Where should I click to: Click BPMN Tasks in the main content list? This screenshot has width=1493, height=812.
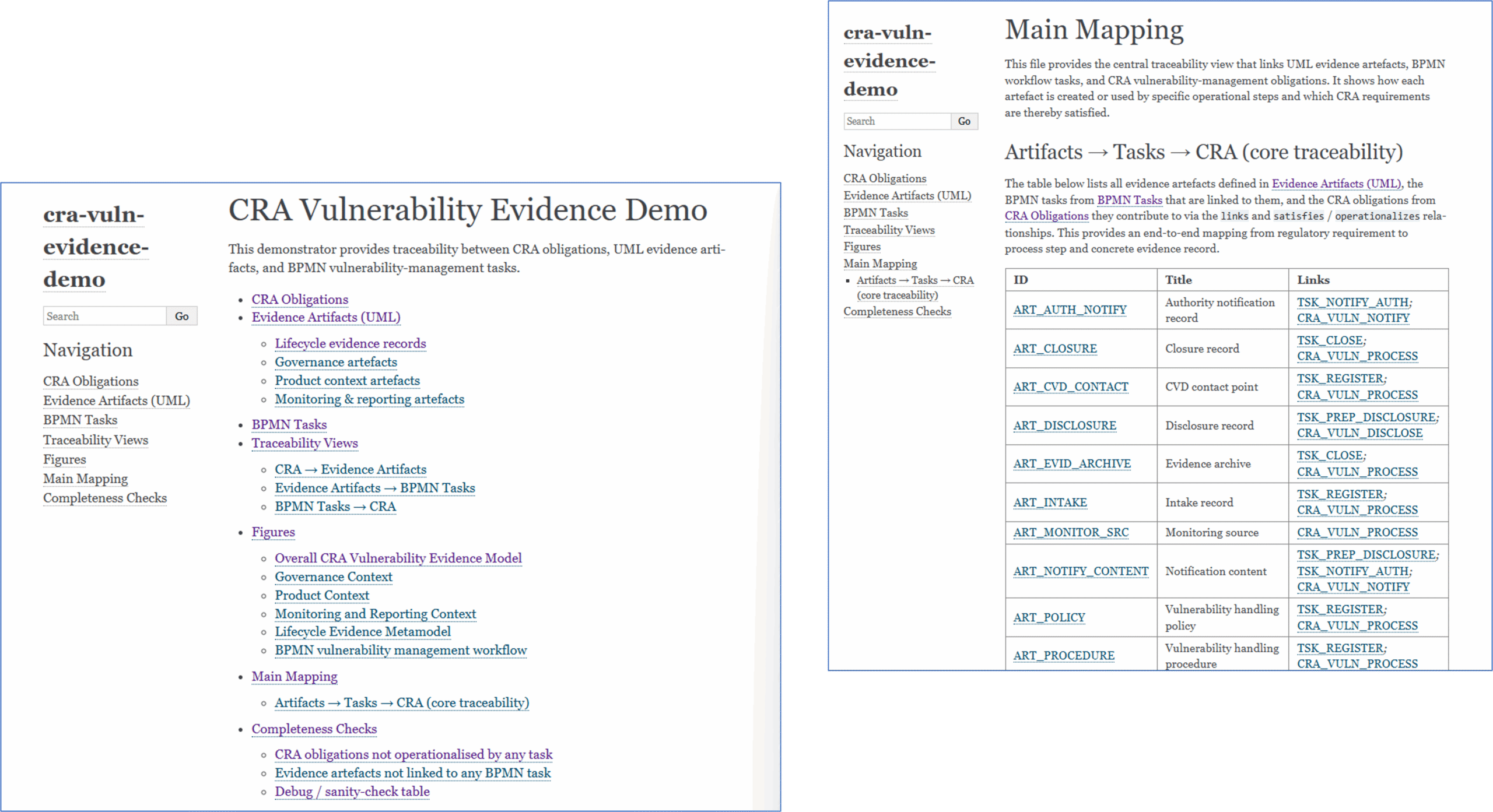coord(289,424)
